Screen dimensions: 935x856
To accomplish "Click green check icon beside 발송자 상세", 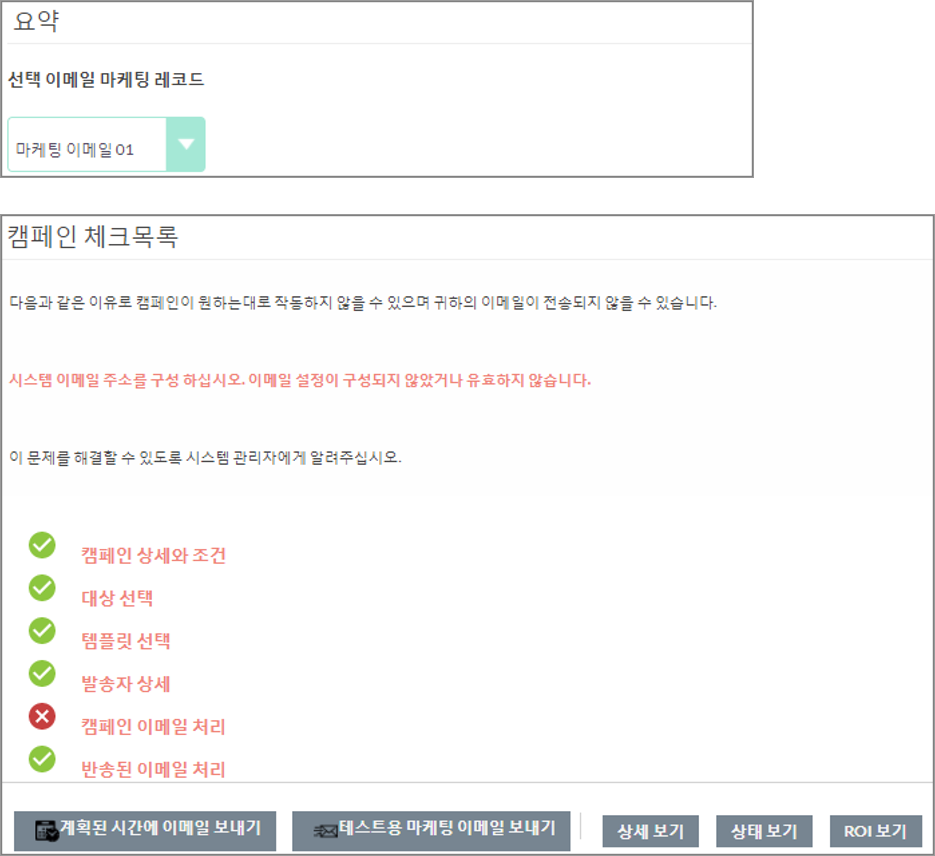I will click(x=42, y=674).
